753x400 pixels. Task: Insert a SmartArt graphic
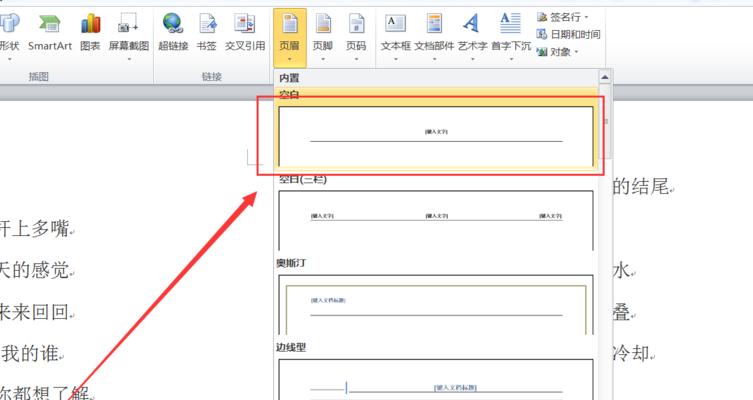pyautogui.click(x=50, y=34)
